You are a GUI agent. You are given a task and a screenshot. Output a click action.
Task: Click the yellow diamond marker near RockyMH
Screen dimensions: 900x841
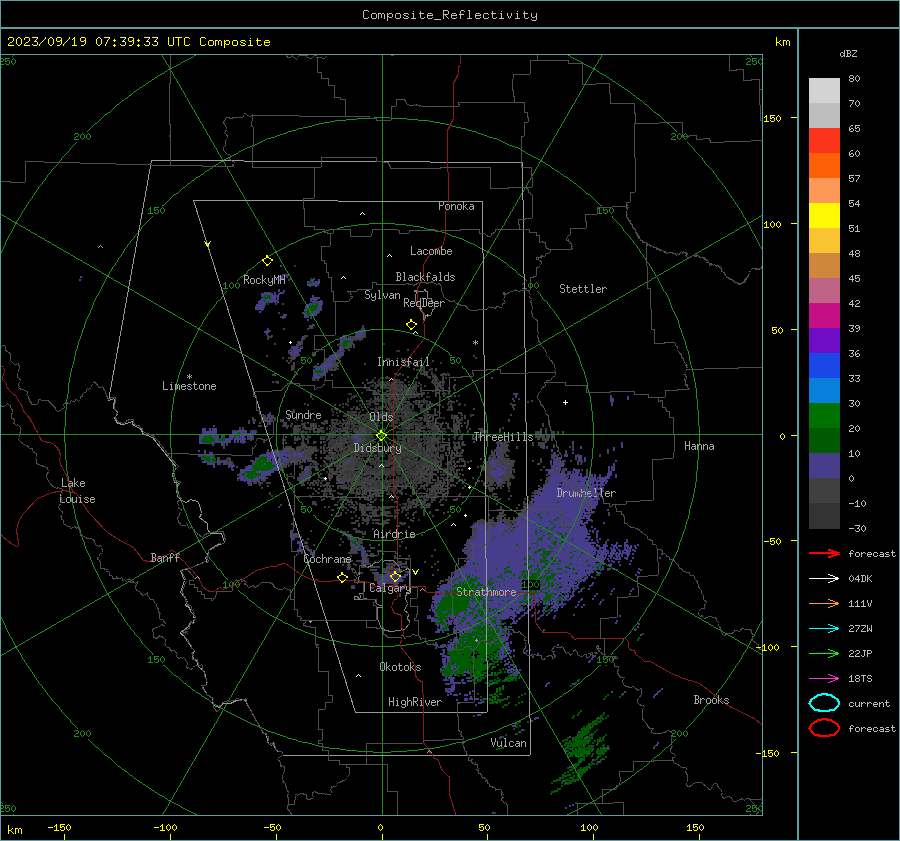point(267,261)
